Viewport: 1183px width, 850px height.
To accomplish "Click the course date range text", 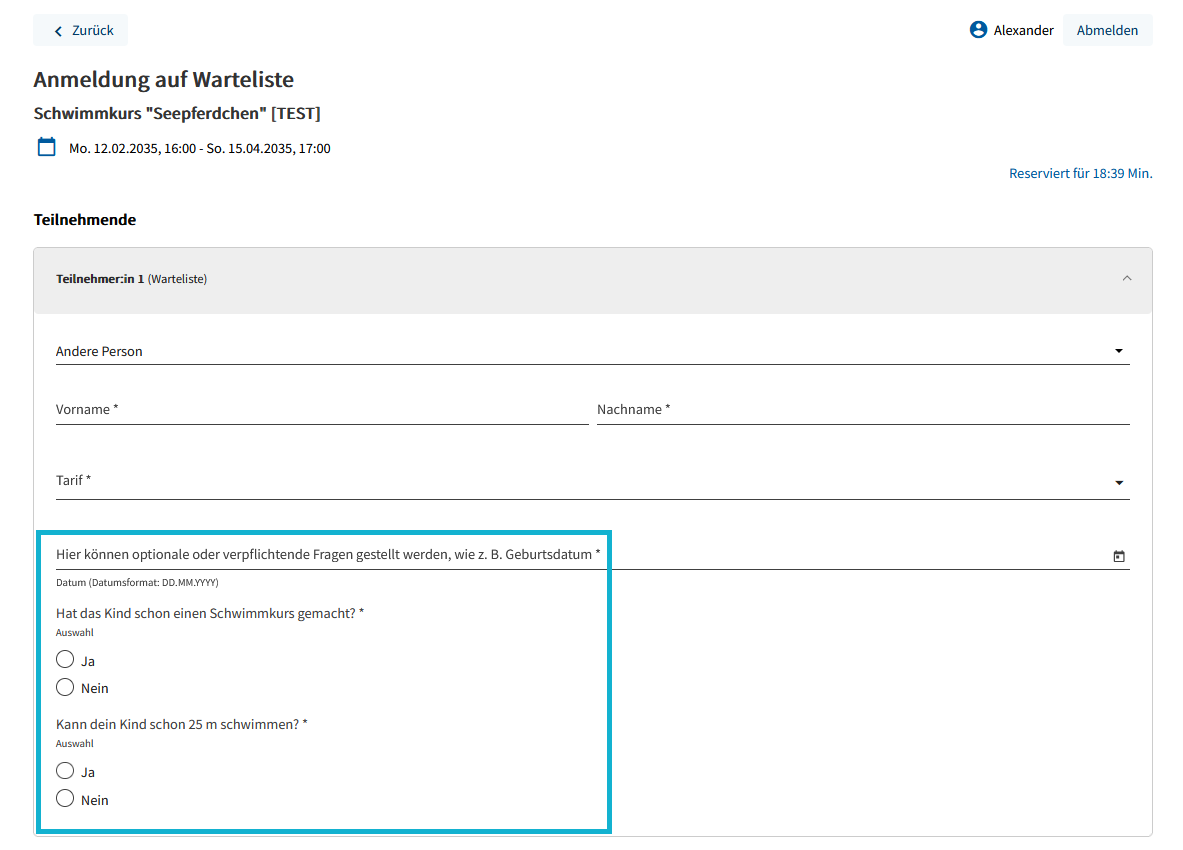I will click(199, 149).
